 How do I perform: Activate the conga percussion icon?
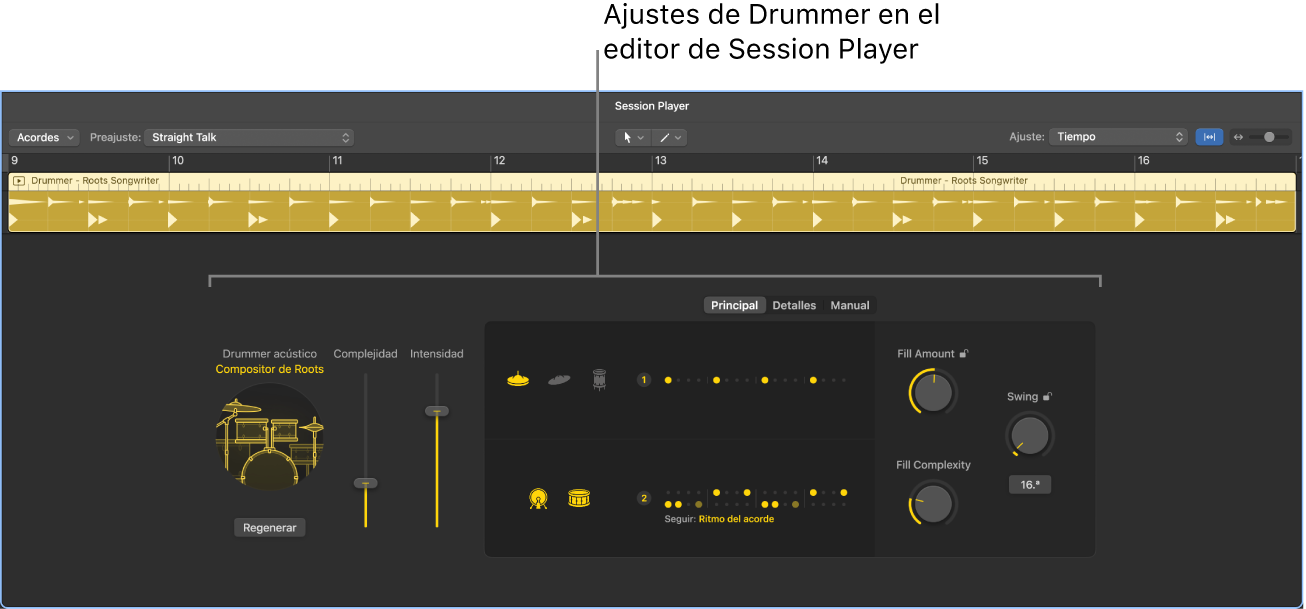click(597, 378)
